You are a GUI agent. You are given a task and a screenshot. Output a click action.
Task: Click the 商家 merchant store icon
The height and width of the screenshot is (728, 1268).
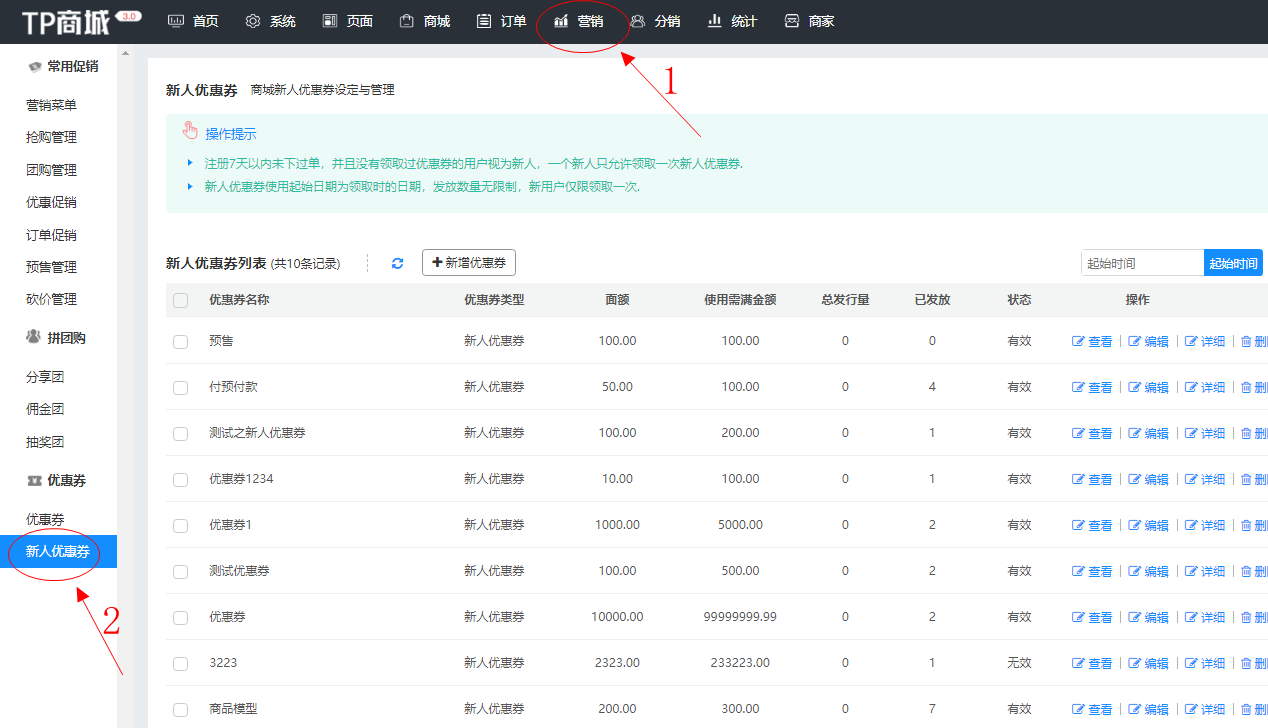coord(792,21)
